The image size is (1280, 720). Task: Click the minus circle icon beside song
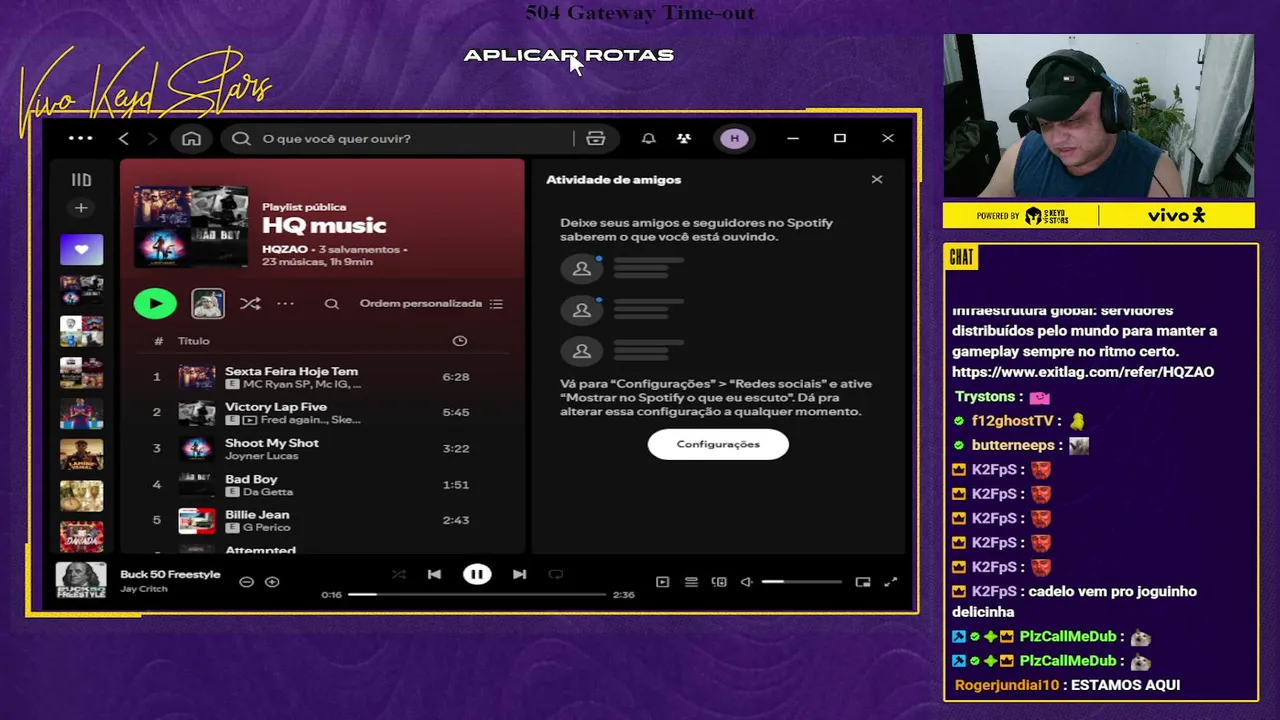coord(246,582)
